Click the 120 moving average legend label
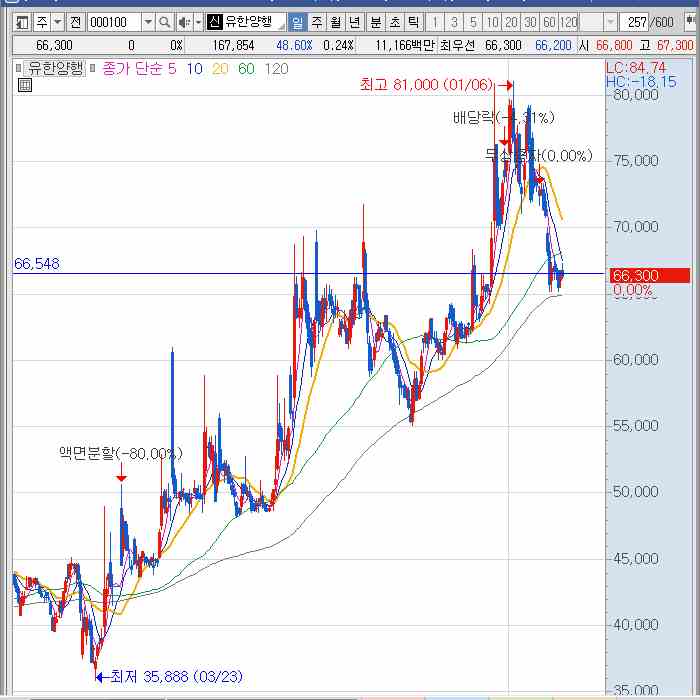This screenshot has width=700, height=700. point(276,69)
